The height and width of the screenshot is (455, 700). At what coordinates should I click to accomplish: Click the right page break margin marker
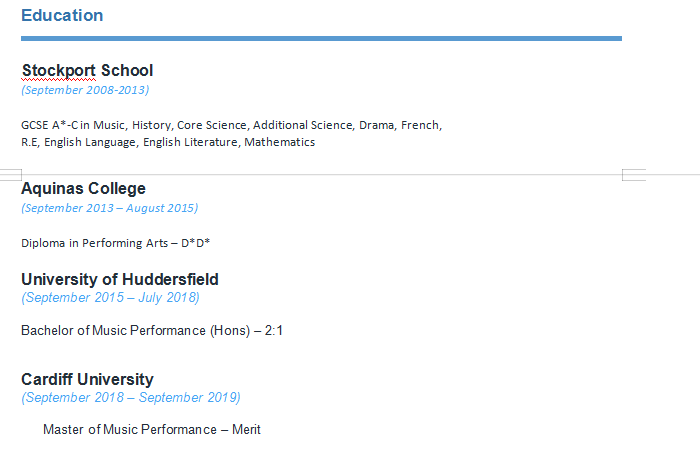click(634, 175)
